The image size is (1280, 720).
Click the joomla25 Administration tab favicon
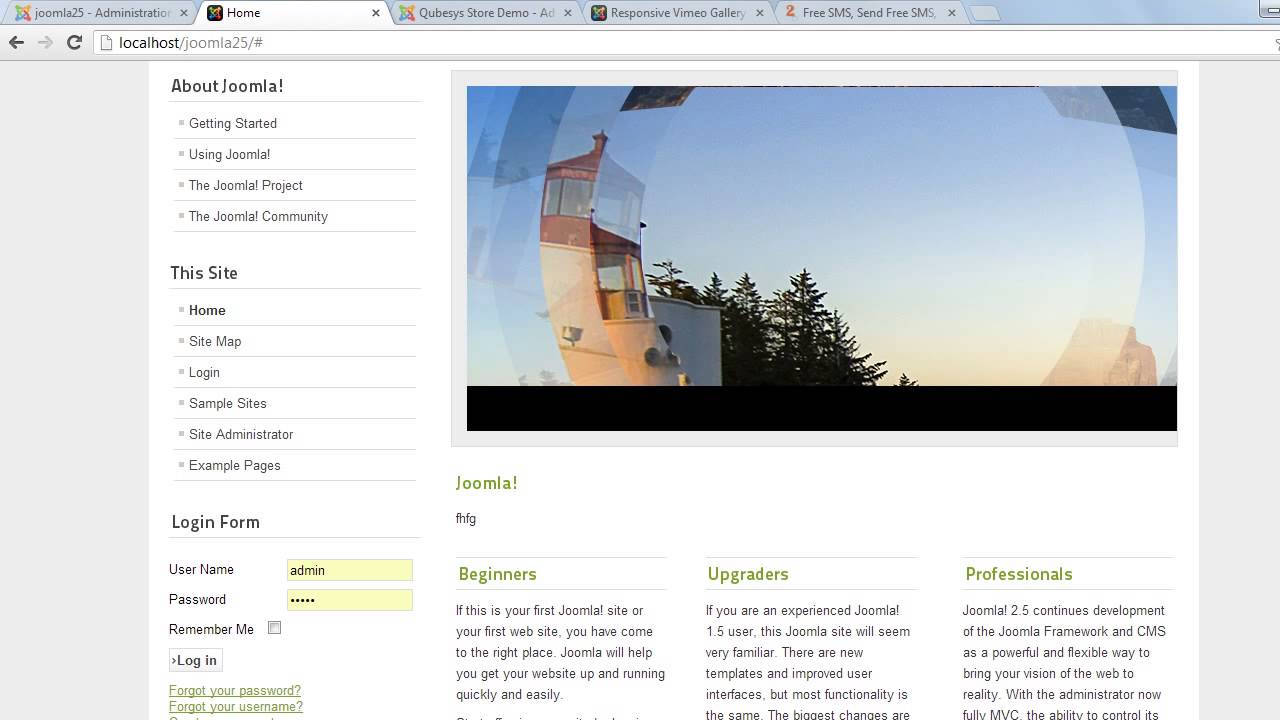click(x=23, y=13)
